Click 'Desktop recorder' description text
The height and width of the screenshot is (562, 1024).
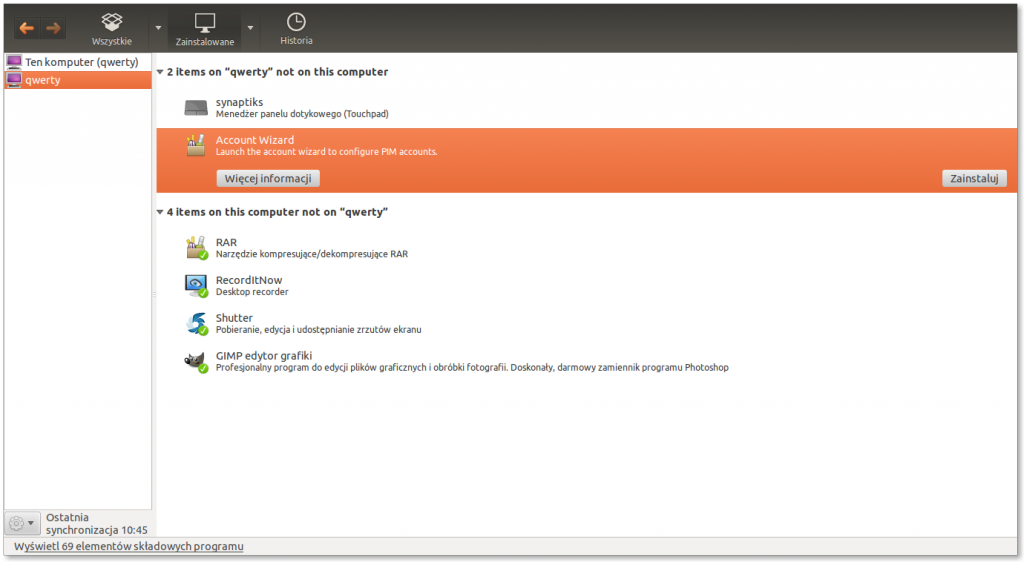point(251,292)
